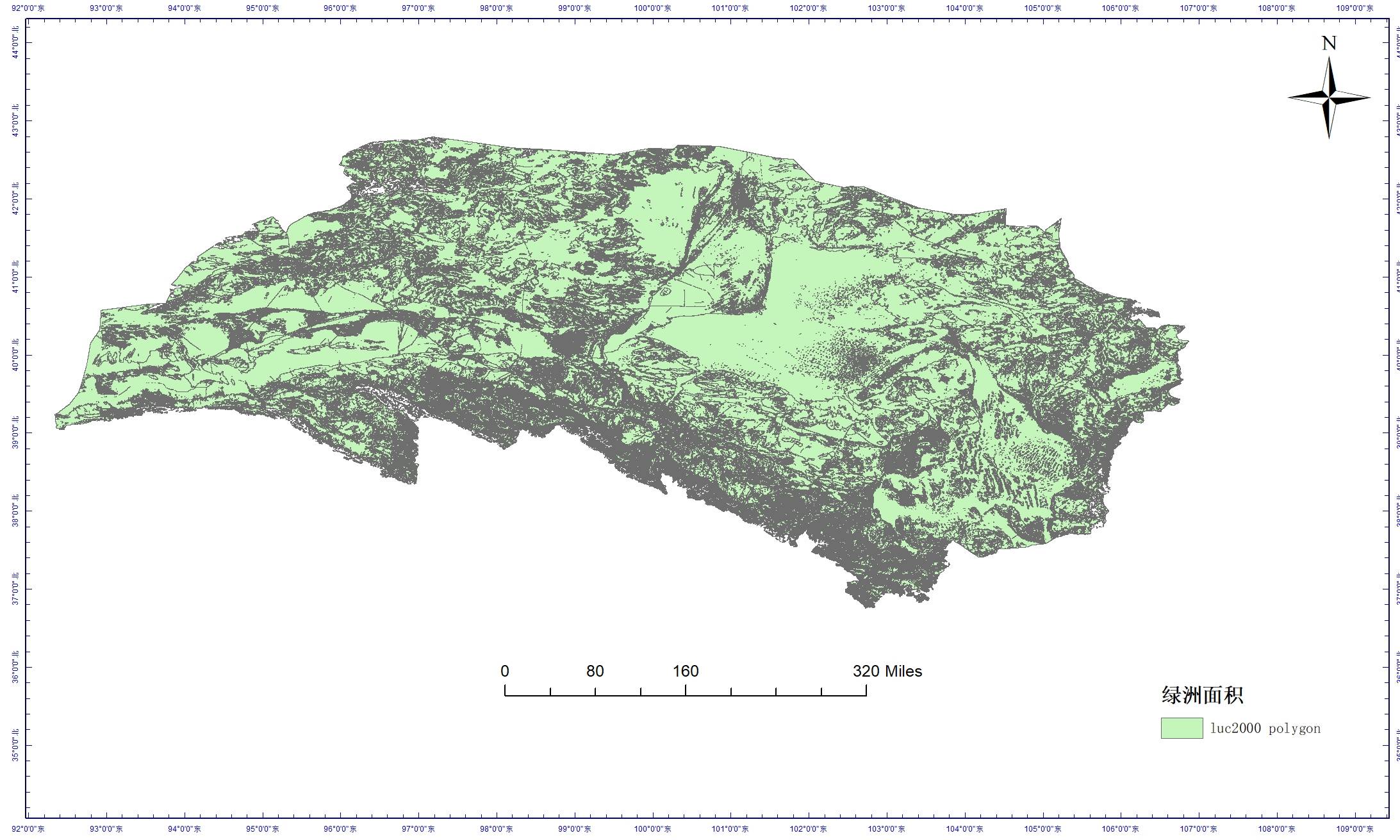Viewport: 1400px width, 840px height.
Task: Click the left 44°0'0"北 latitude label
Action: click(x=15, y=43)
